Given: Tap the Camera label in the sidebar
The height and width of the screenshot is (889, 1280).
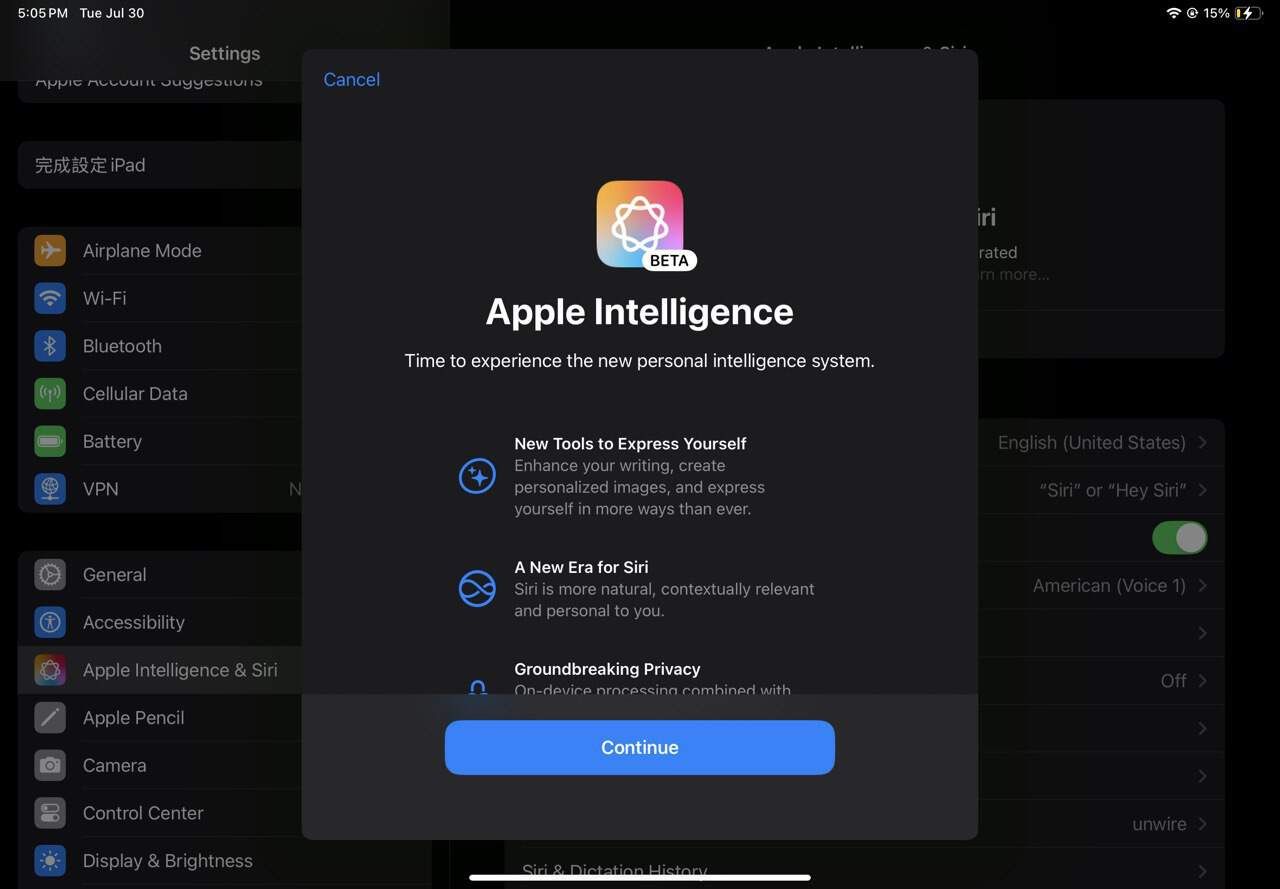Looking at the screenshot, I should (114, 765).
